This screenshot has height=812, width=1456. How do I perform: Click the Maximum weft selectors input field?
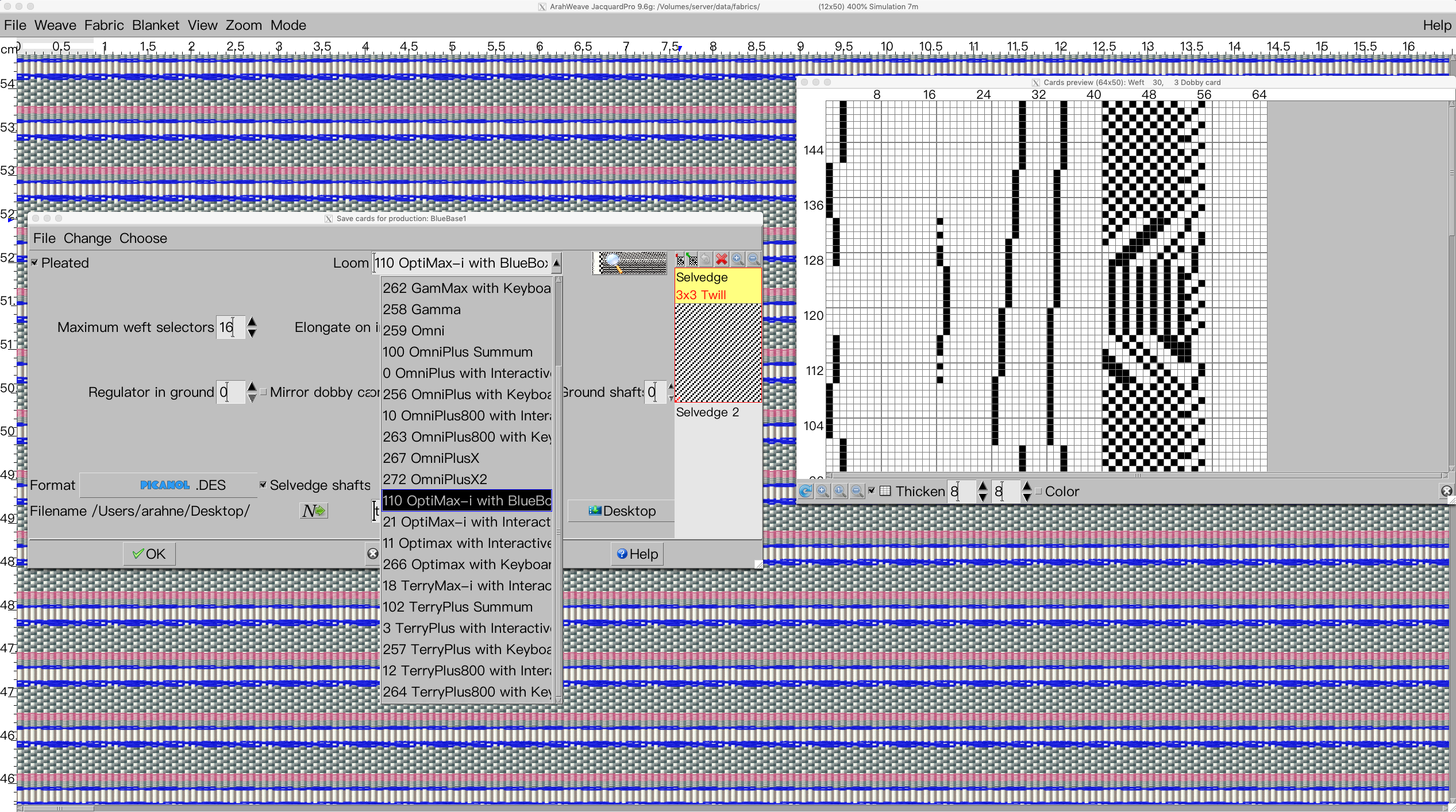[230, 327]
